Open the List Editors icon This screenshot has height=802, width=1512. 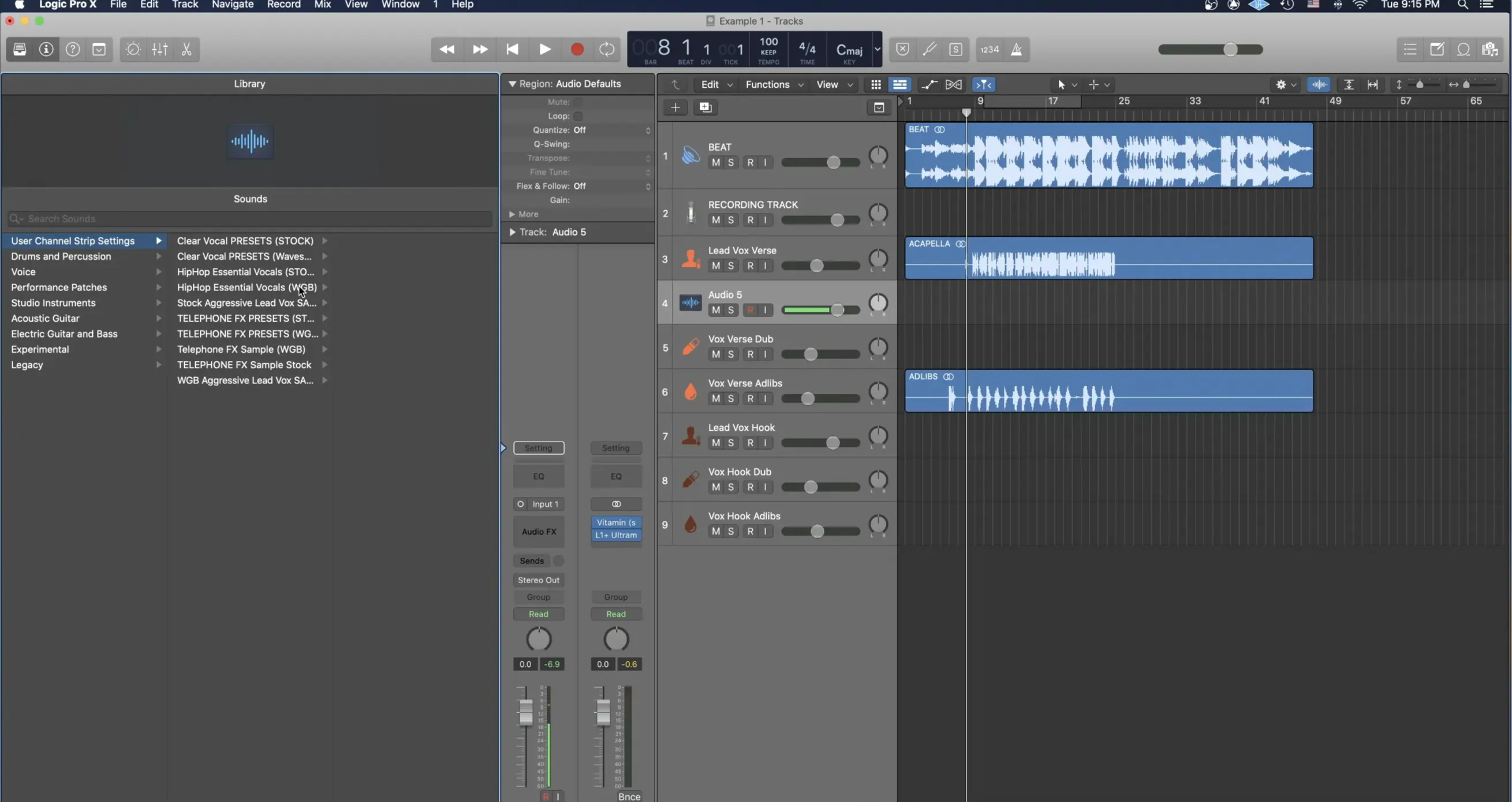pyautogui.click(x=1410, y=49)
